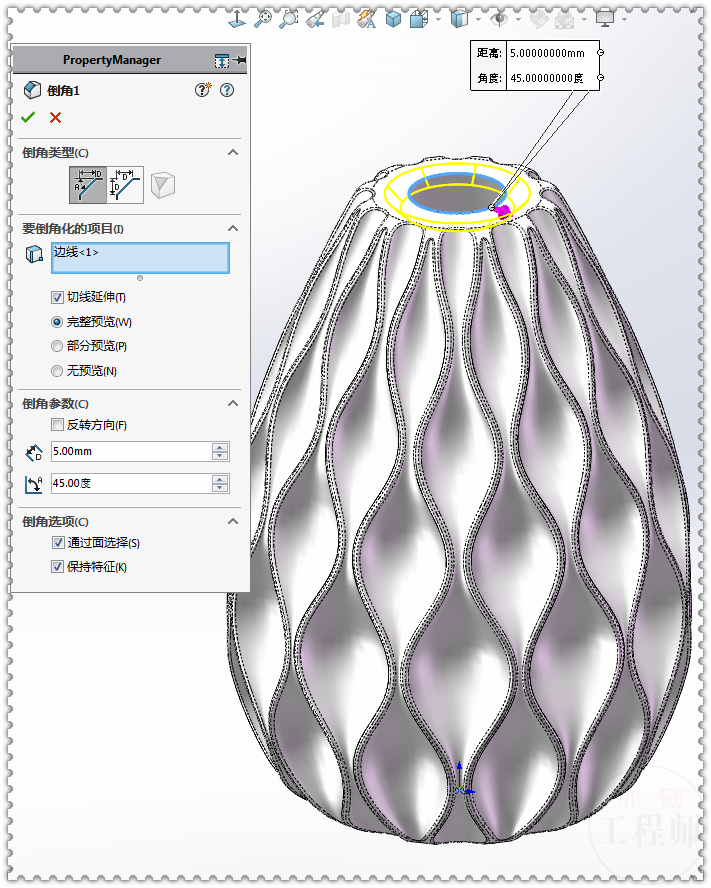Increase angle with 45.00度 up spinner

tap(220, 479)
